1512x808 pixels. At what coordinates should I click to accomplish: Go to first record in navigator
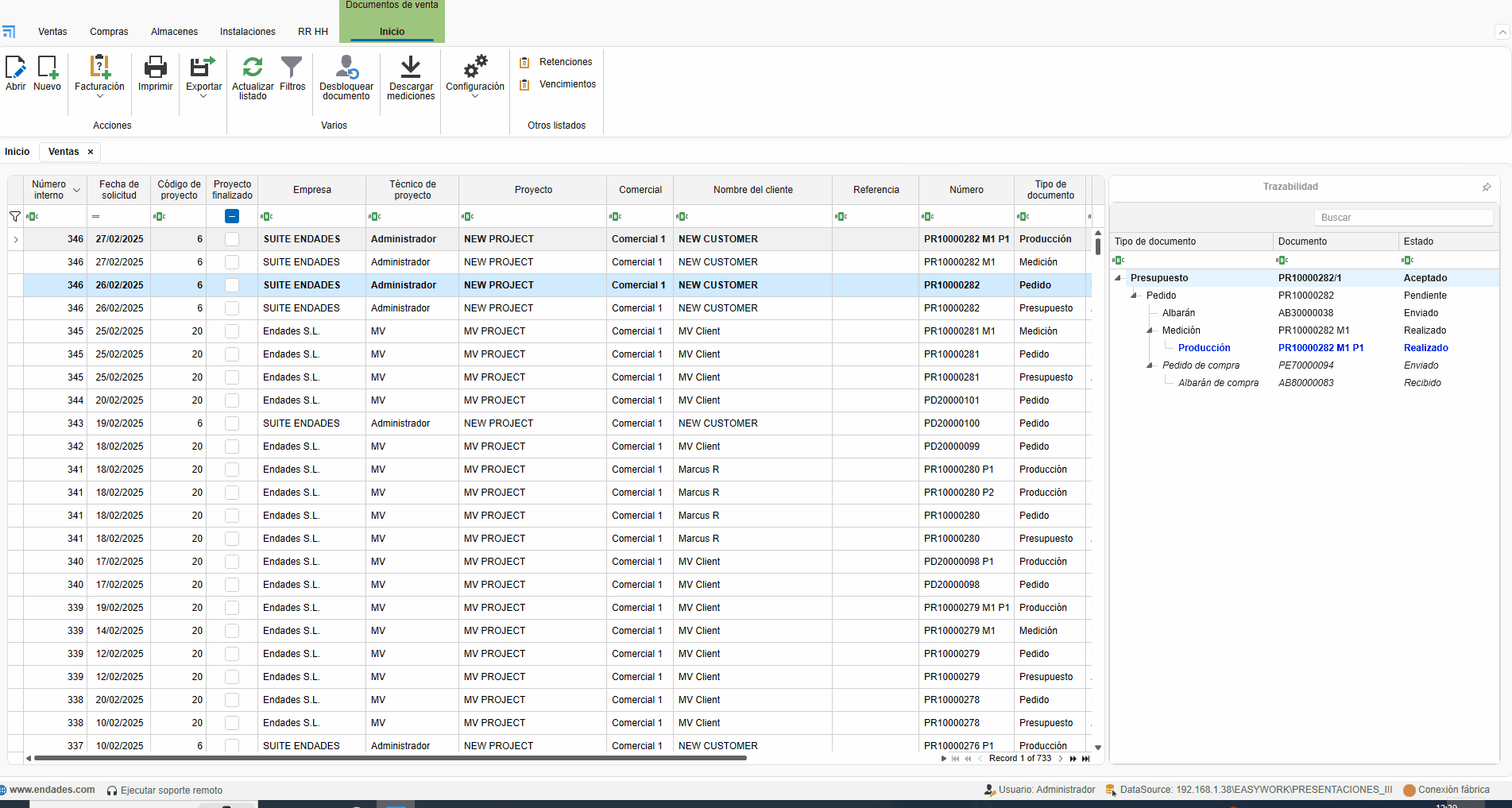point(955,759)
